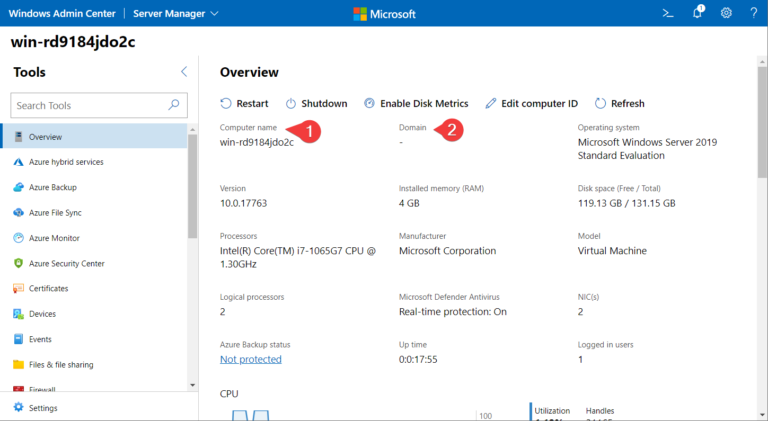Viewport: 768px width, 421px height.
Task: Open the settings gear in header
Action: [x=726, y=13]
